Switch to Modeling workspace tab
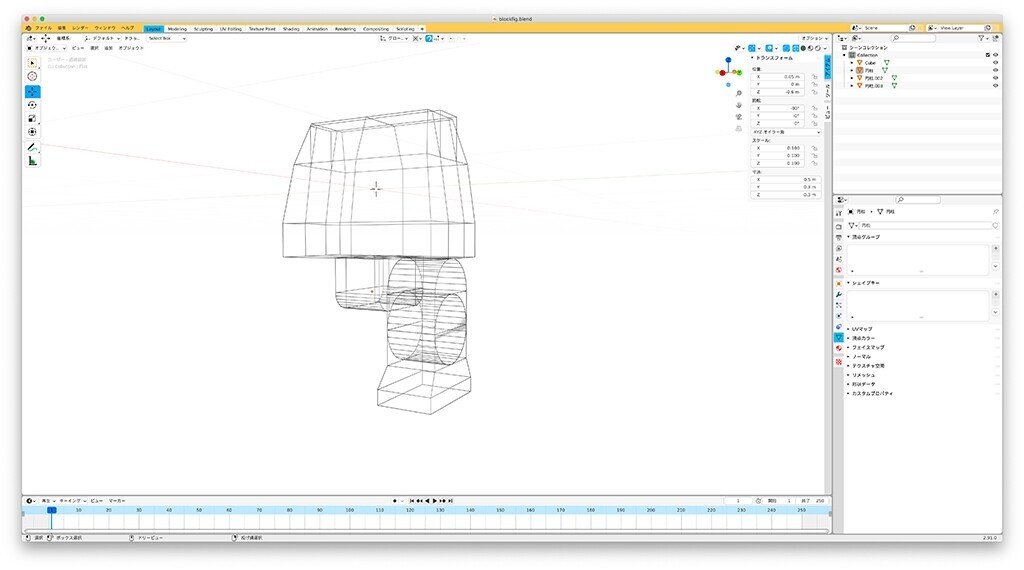 tap(177, 29)
